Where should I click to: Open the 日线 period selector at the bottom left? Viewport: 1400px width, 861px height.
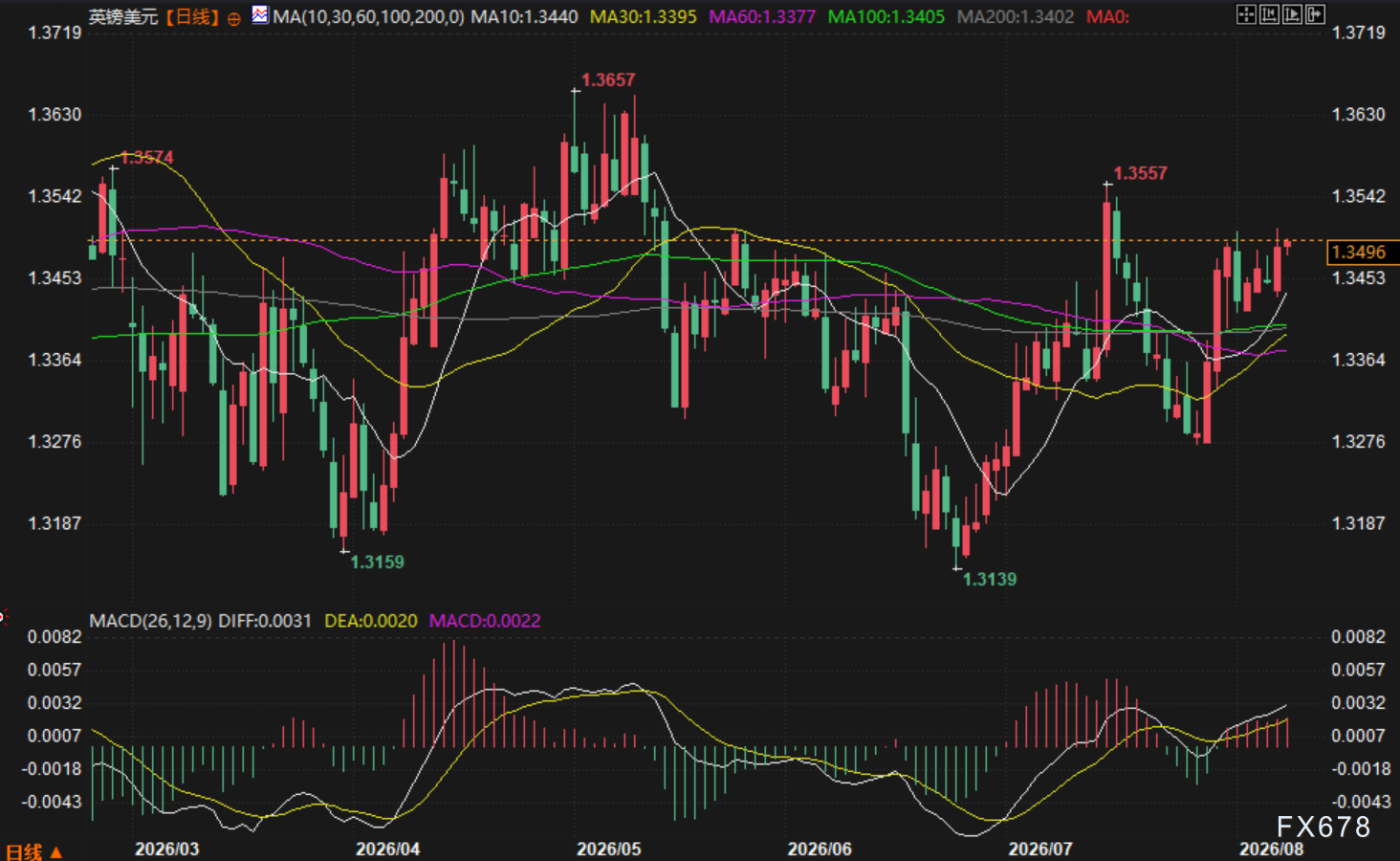point(33,851)
